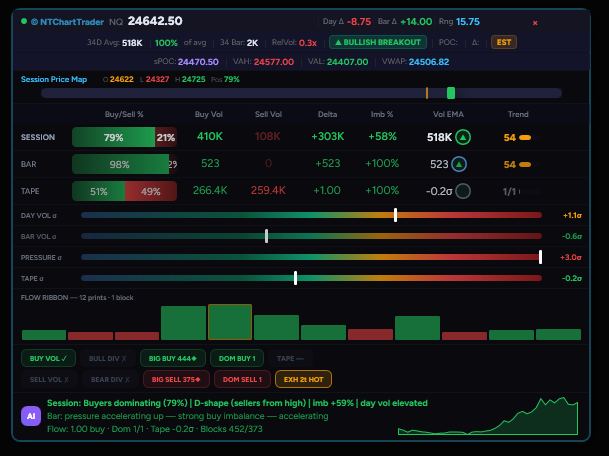This screenshot has height=456, width=609.
Task: Click the Buy/Sell % column header
Action: coord(124,114)
